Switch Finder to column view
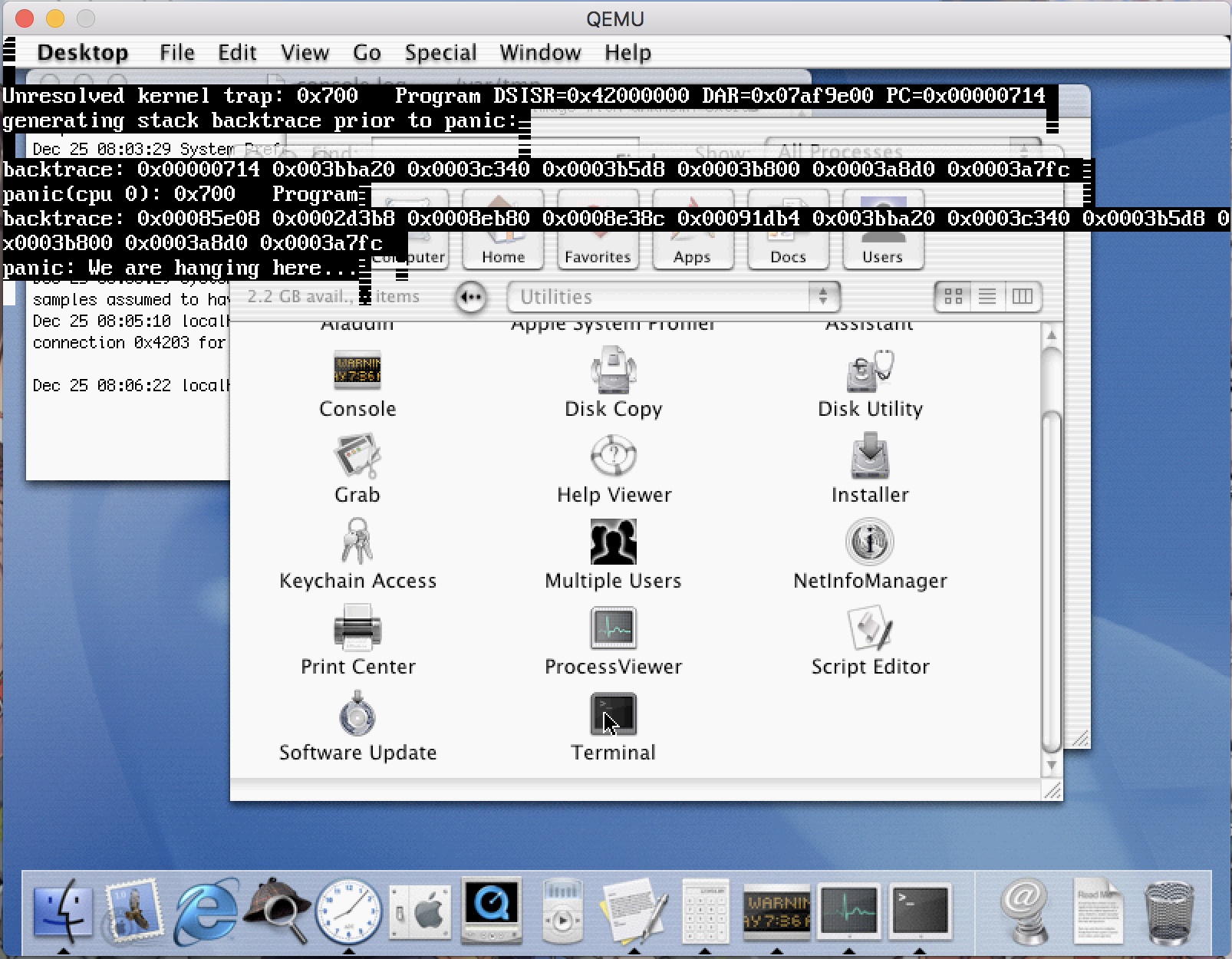Screen dimensions: 1232x959 click(1023, 296)
